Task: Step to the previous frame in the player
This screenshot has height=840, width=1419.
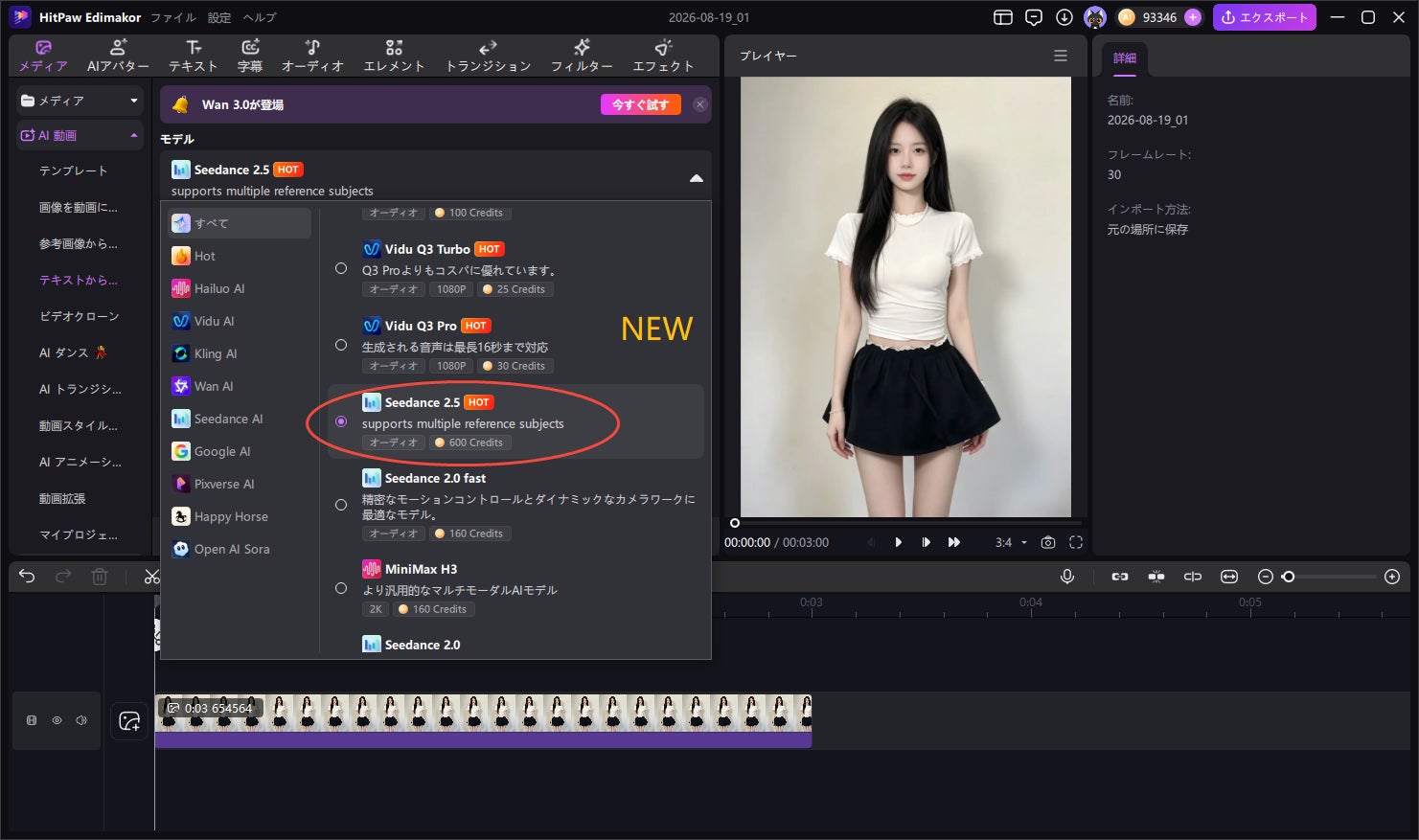Action: point(871,542)
